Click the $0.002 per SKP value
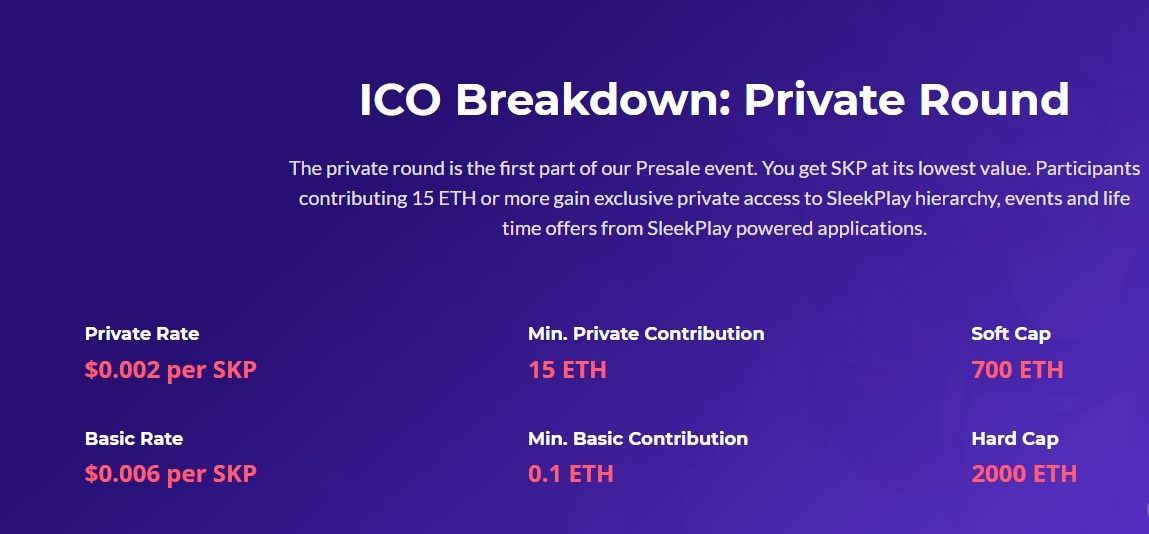Screen dimensions: 1149x534 point(171,370)
